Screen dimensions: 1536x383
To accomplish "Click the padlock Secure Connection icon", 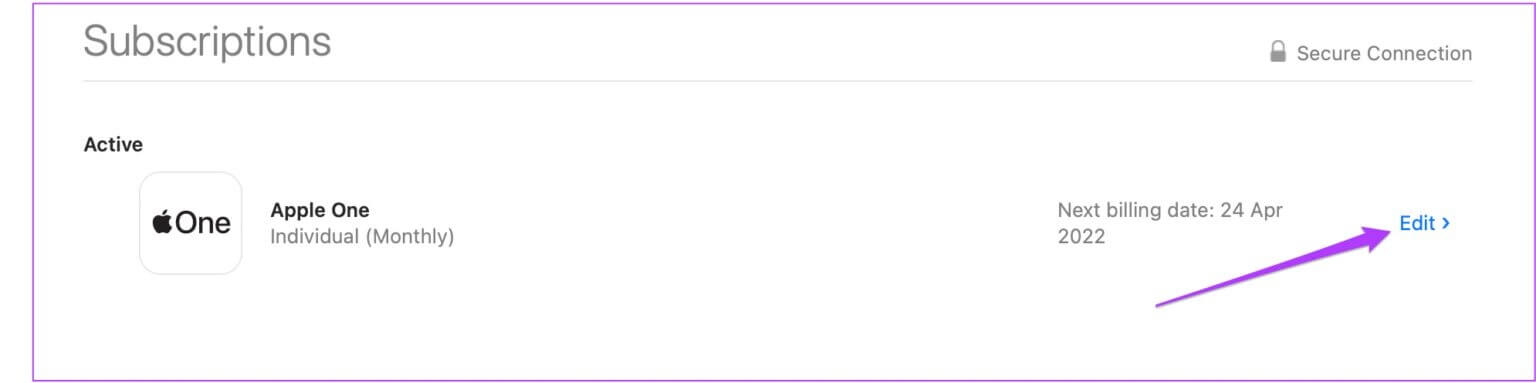I will [x=1277, y=52].
